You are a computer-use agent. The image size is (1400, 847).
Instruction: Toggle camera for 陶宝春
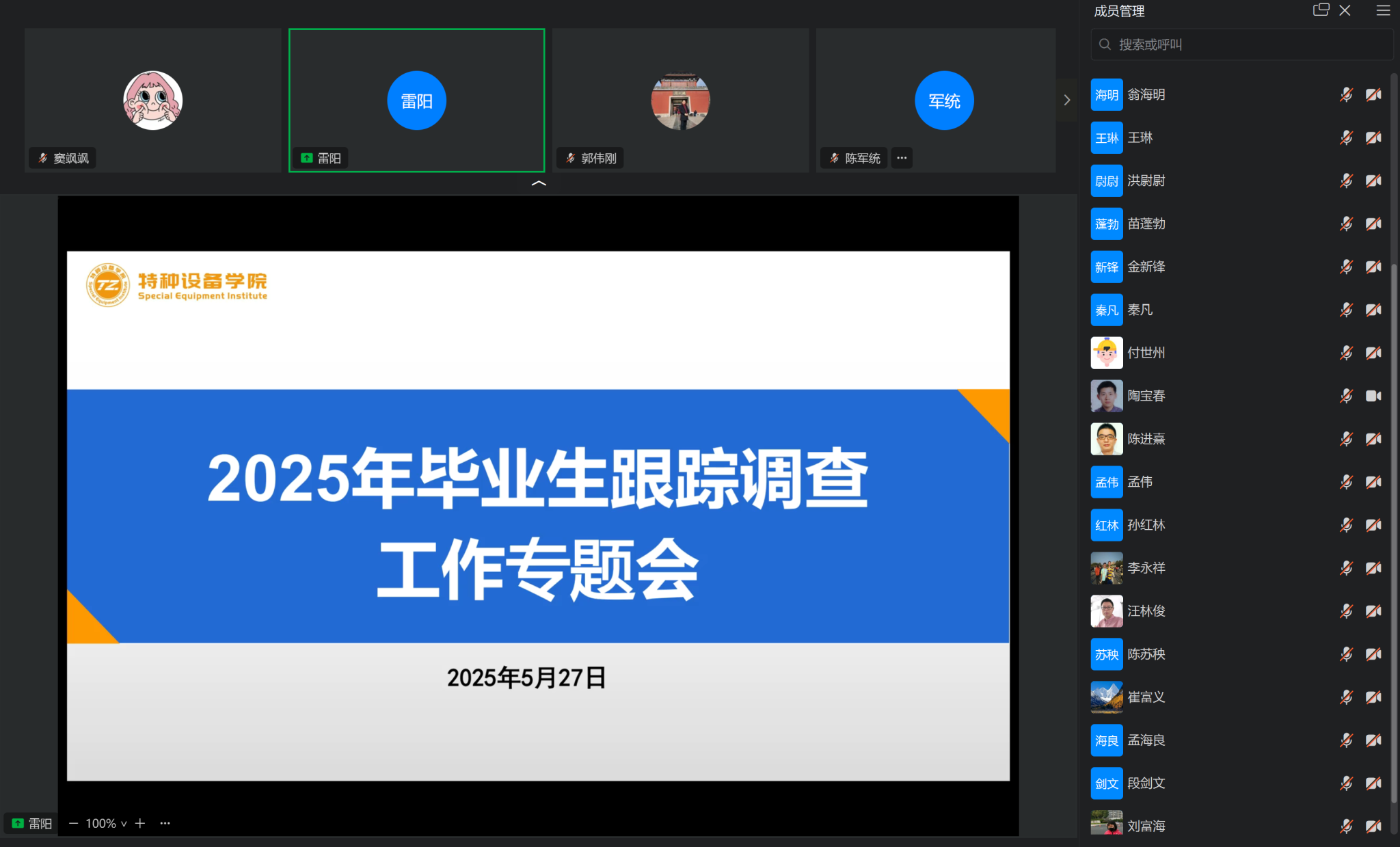pos(1373,396)
